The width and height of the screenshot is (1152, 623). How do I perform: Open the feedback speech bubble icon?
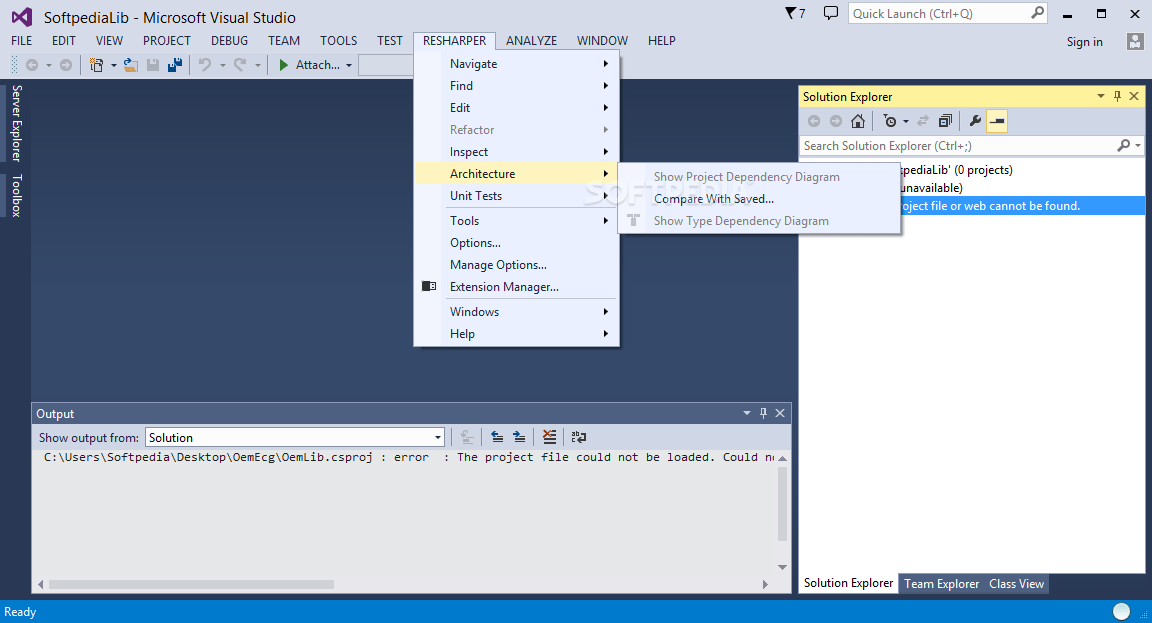click(x=830, y=13)
